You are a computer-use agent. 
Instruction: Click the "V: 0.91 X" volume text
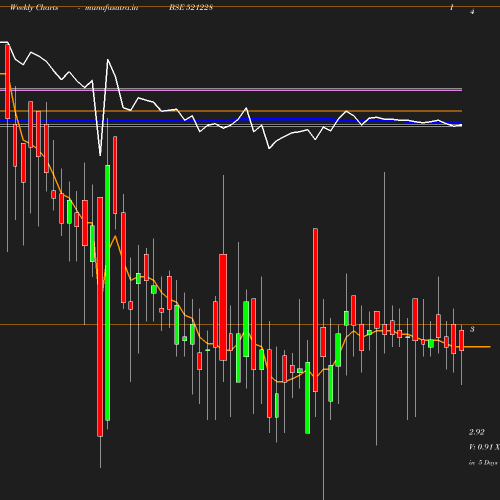tap(484, 447)
